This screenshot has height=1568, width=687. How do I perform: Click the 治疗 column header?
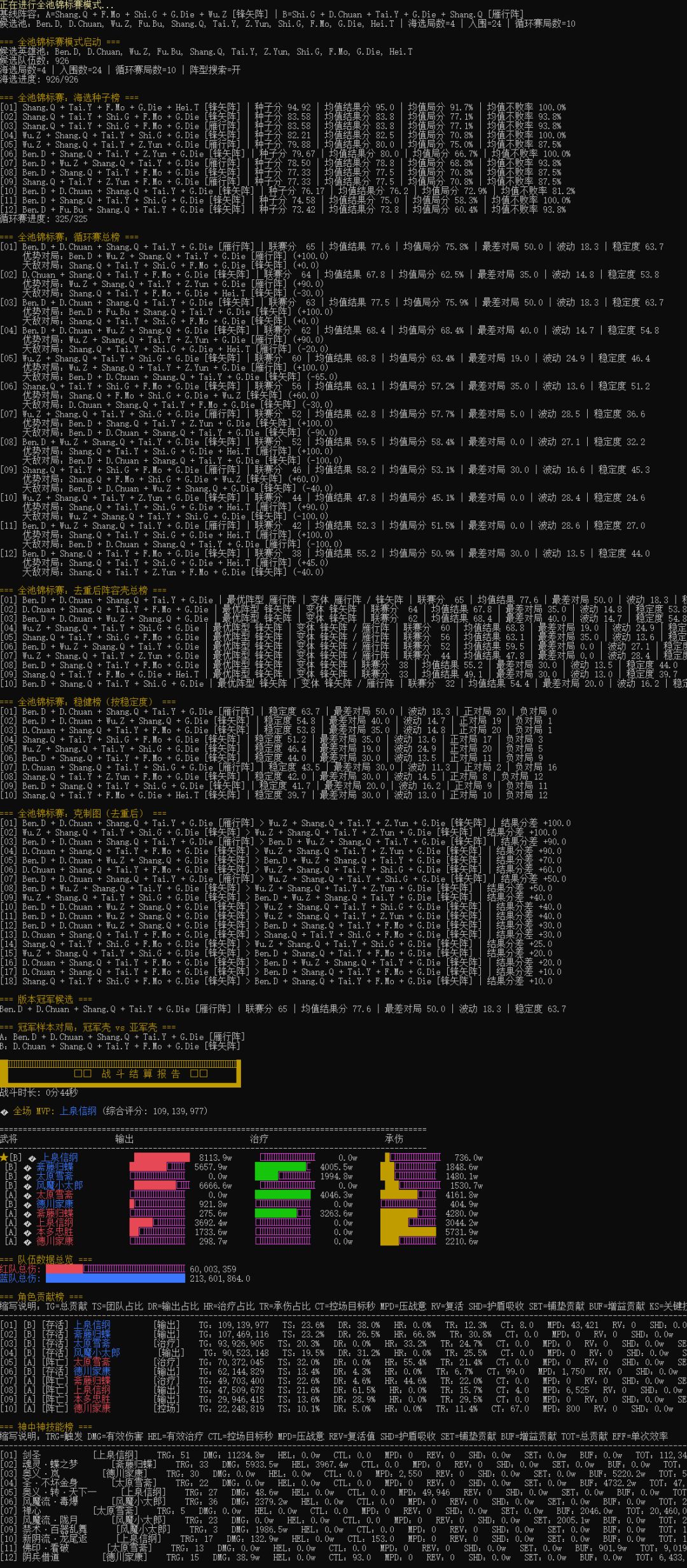click(259, 1139)
